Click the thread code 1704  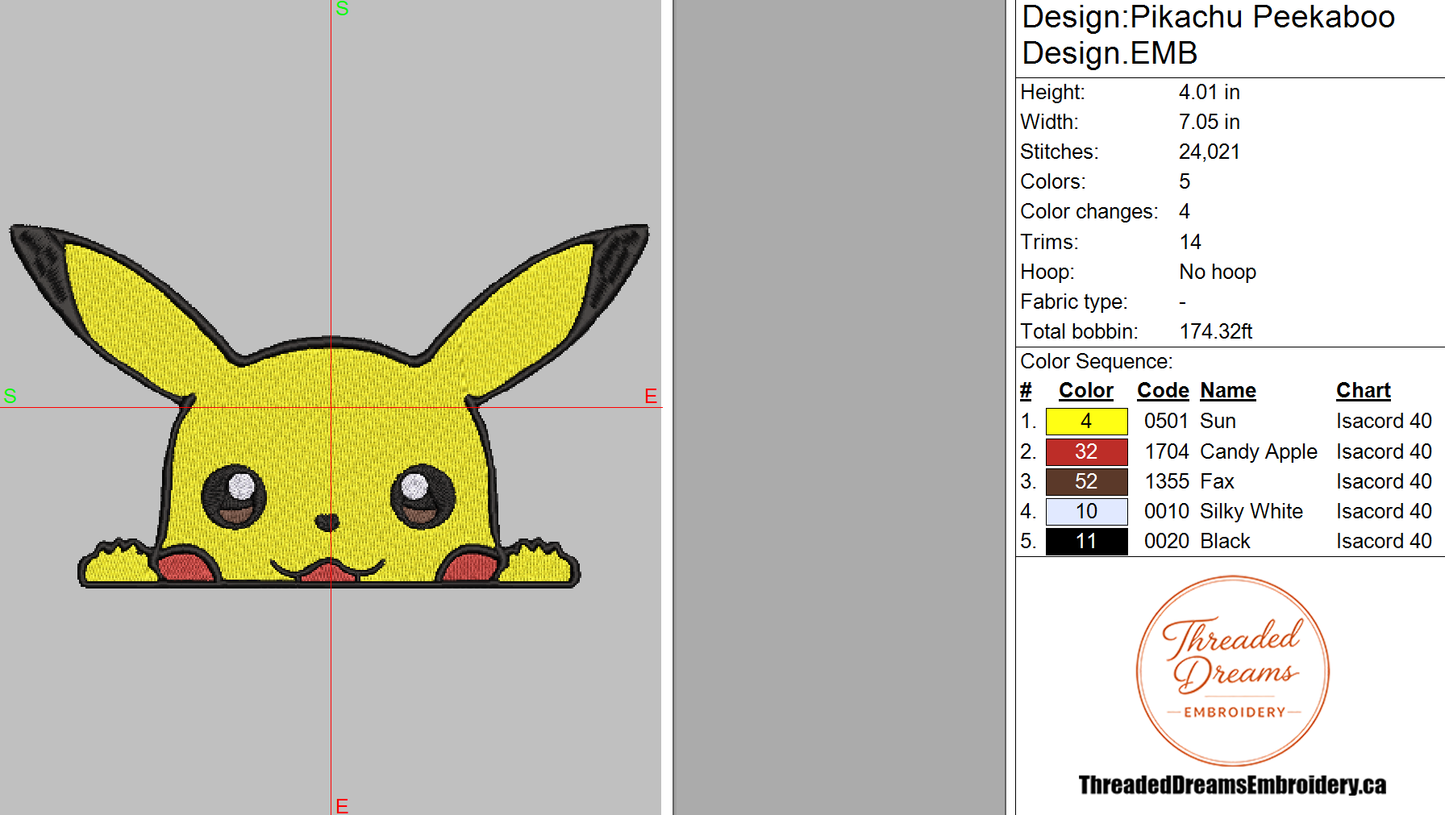click(1165, 451)
